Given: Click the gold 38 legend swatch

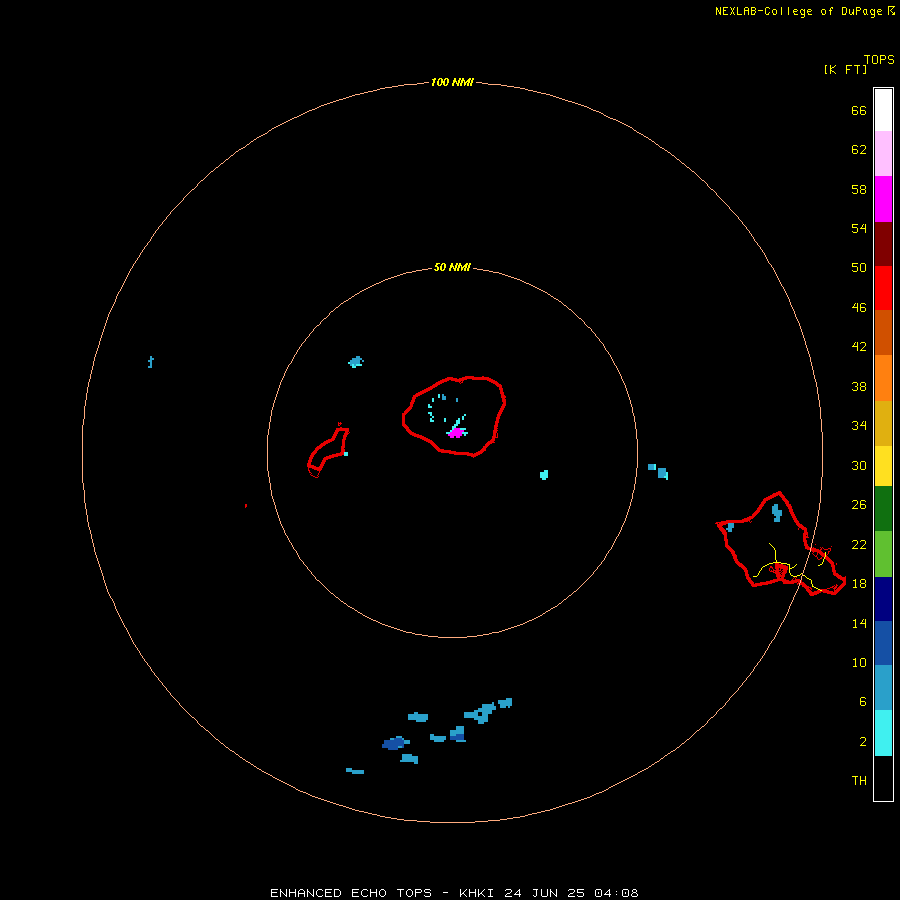Looking at the screenshot, I should [883, 423].
